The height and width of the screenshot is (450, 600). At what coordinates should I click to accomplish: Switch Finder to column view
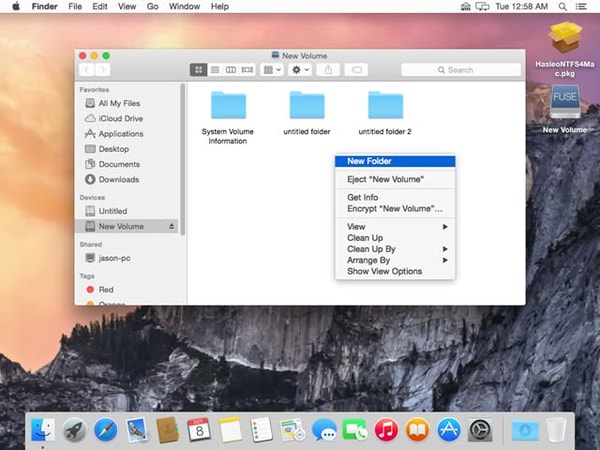point(231,70)
